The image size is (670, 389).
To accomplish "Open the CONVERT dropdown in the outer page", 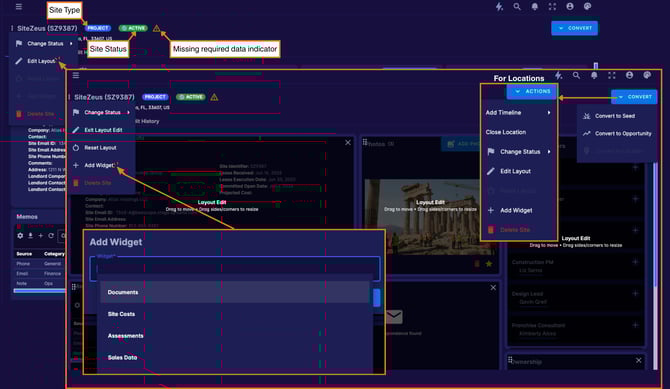I will [575, 28].
